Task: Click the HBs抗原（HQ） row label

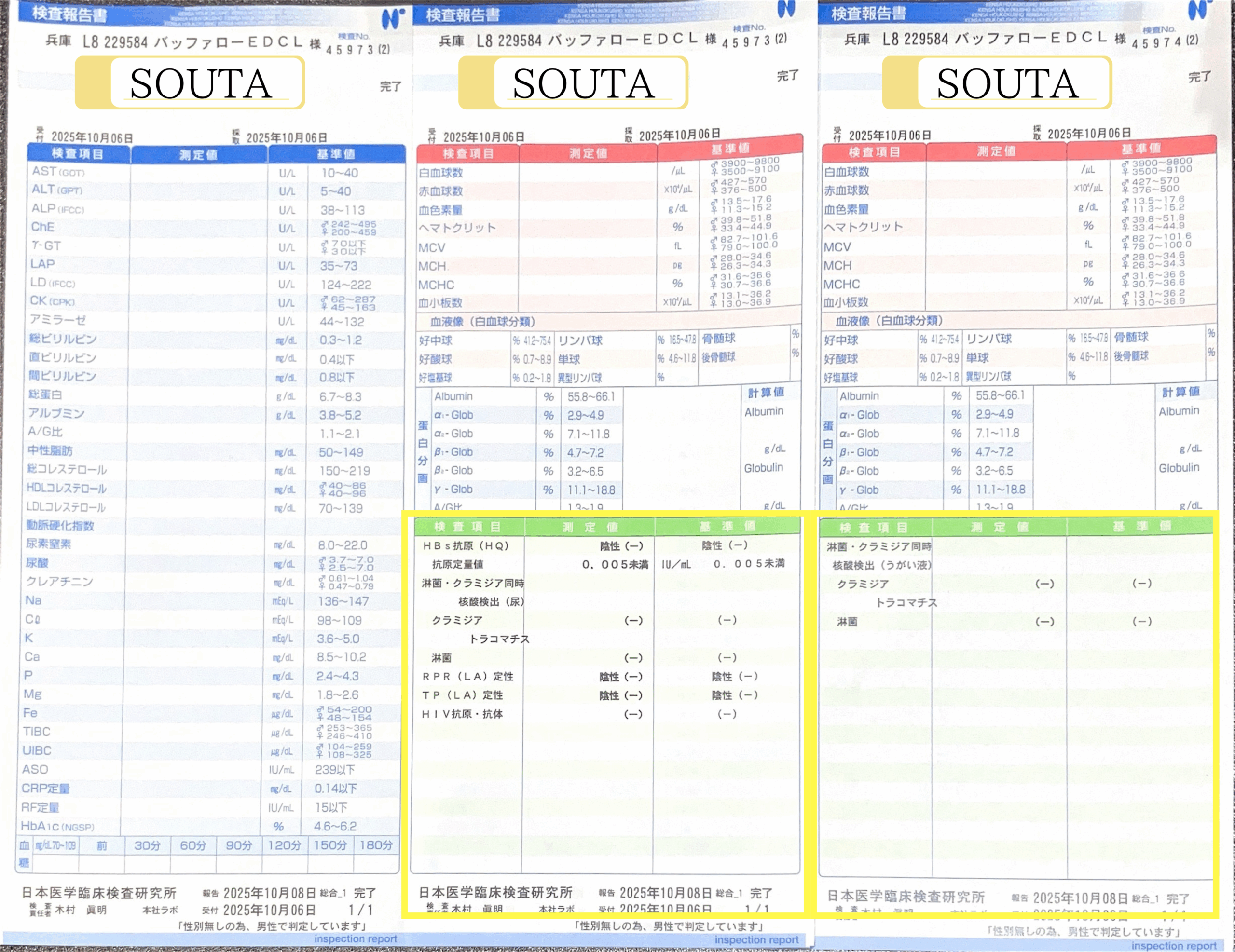Action: pyautogui.click(x=466, y=545)
